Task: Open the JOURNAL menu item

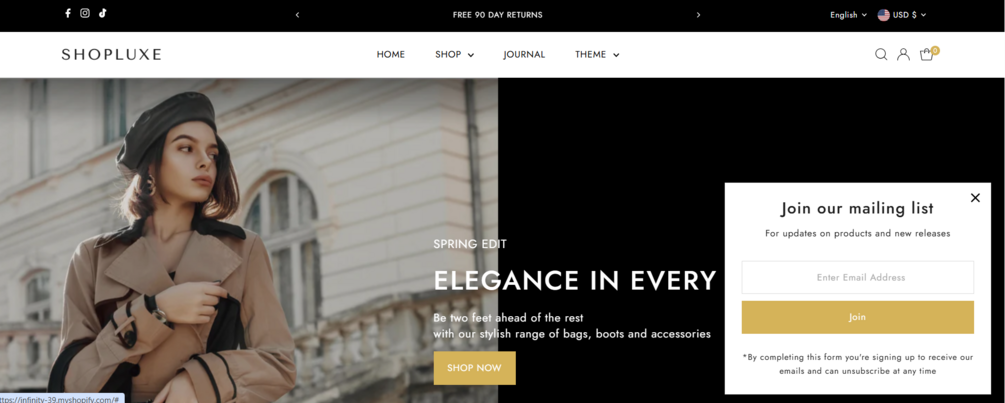Action: (x=524, y=54)
